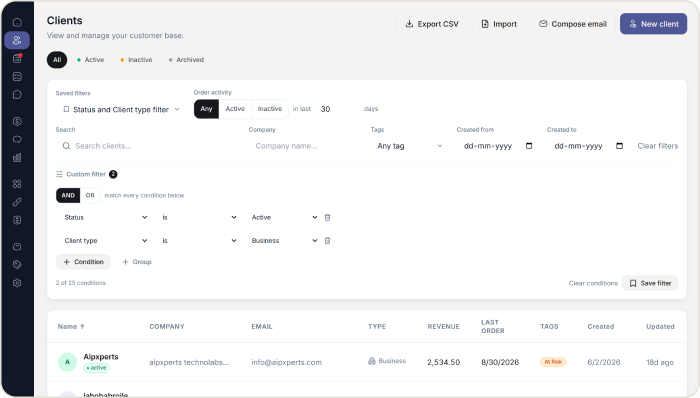Click the Export CSV button
Image resolution: width=700 pixels, height=398 pixels.
point(432,24)
